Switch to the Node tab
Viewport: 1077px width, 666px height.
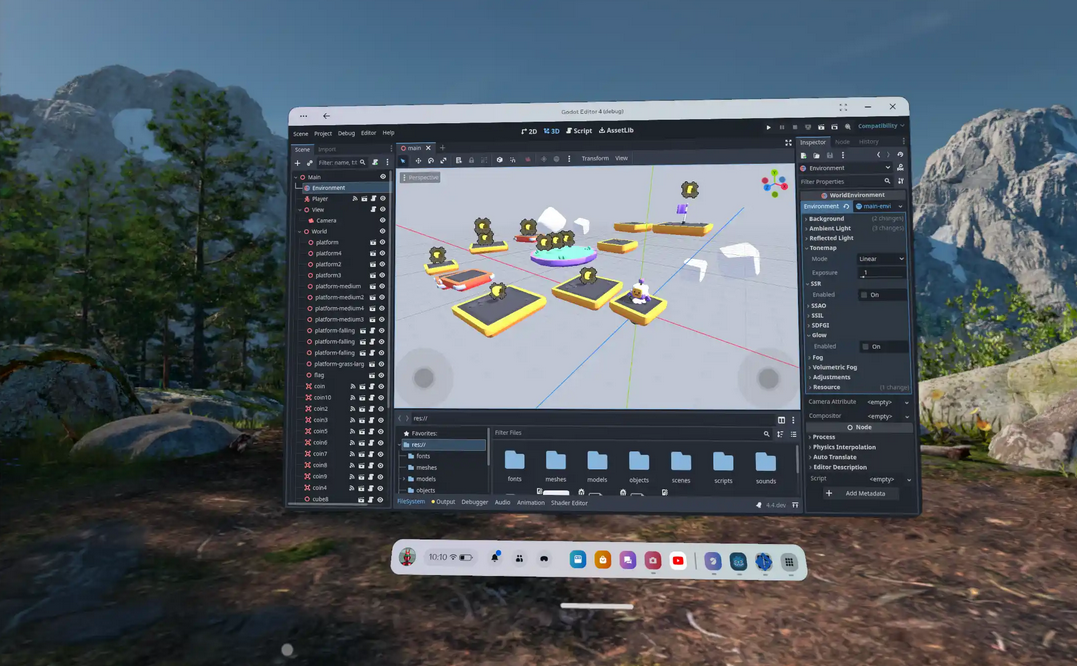842,142
